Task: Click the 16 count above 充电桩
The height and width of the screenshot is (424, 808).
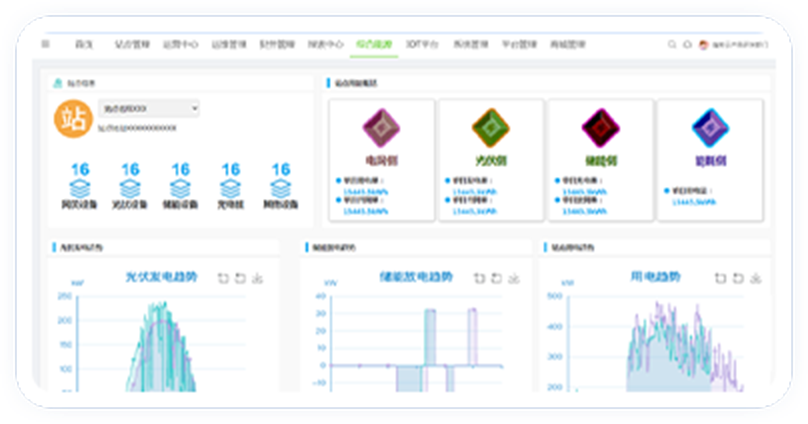Action: [x=231, y=169]
